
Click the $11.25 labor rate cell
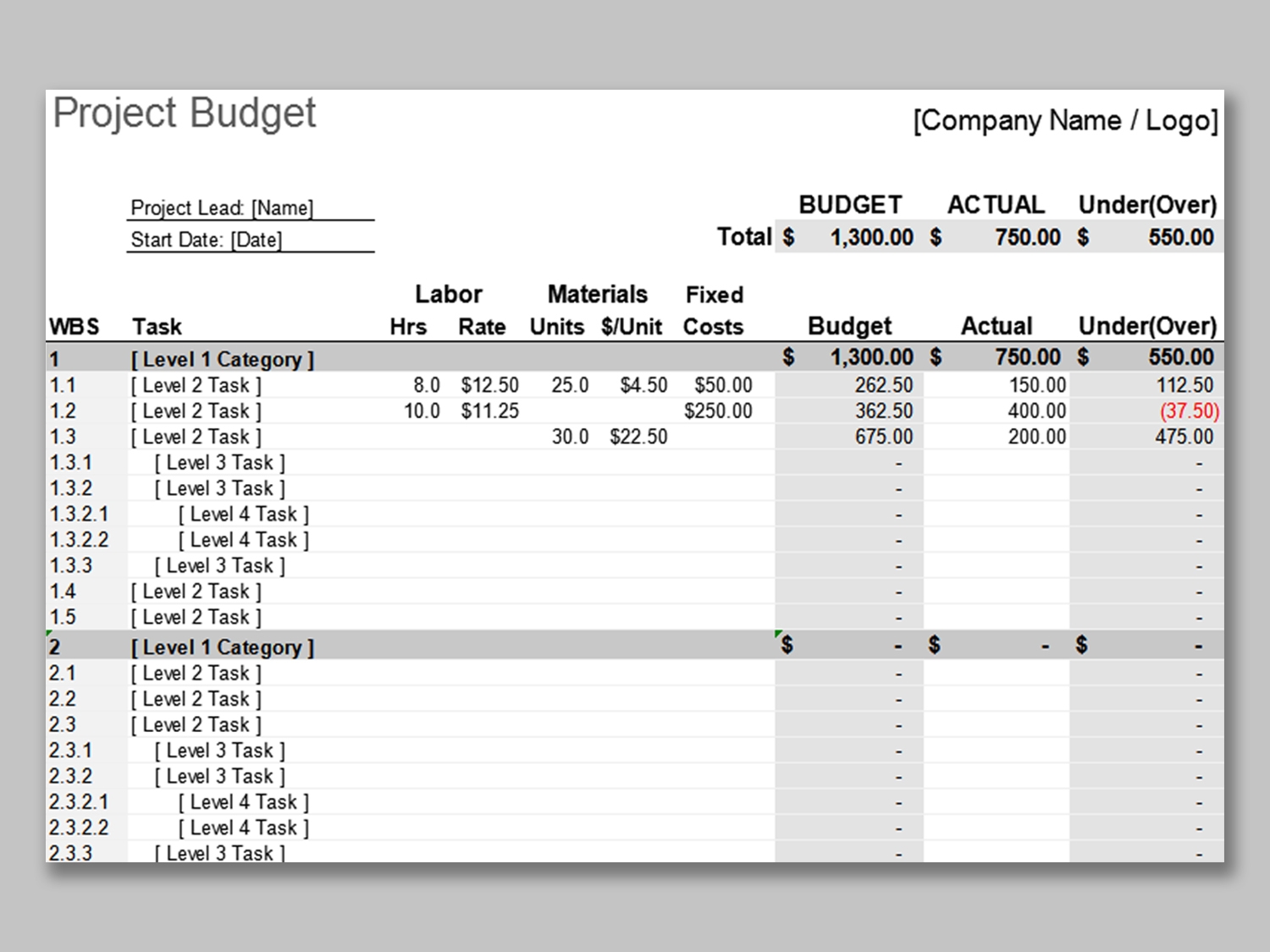click(x=489, y=411)
